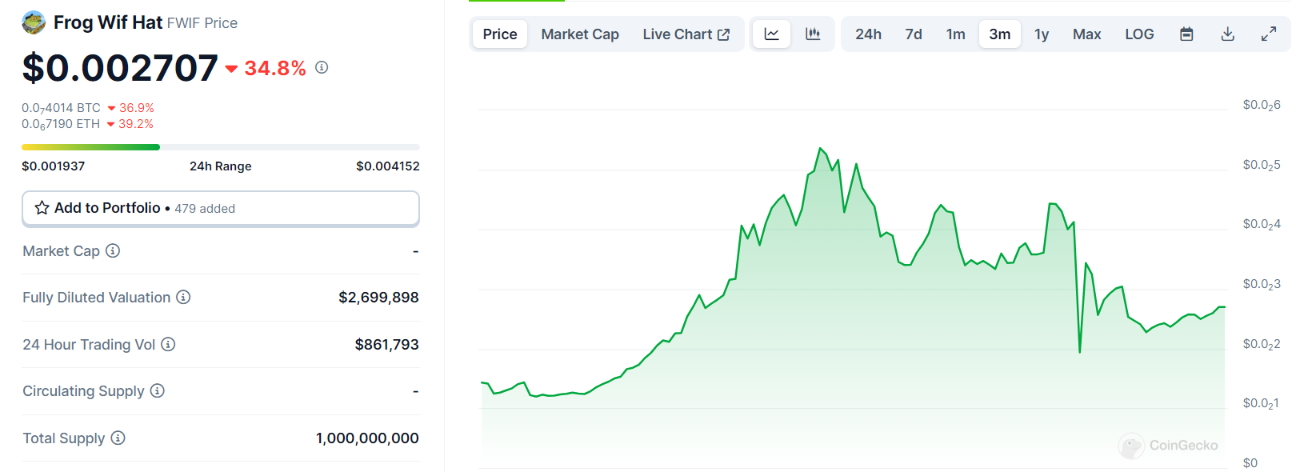Select the Market Cap chart tab

tap(580, 34)
